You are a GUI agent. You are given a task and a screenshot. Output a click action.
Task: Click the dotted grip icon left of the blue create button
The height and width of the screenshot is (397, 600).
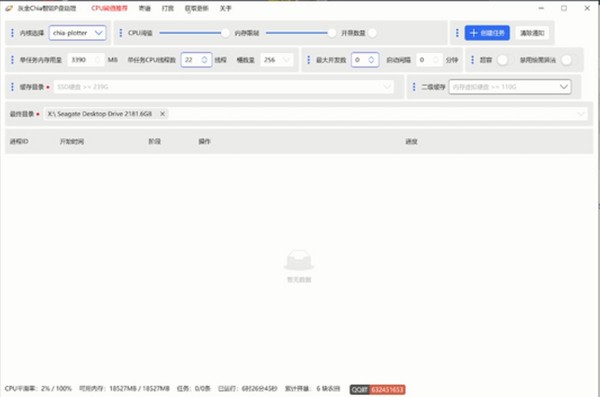[x=457, y=33]
